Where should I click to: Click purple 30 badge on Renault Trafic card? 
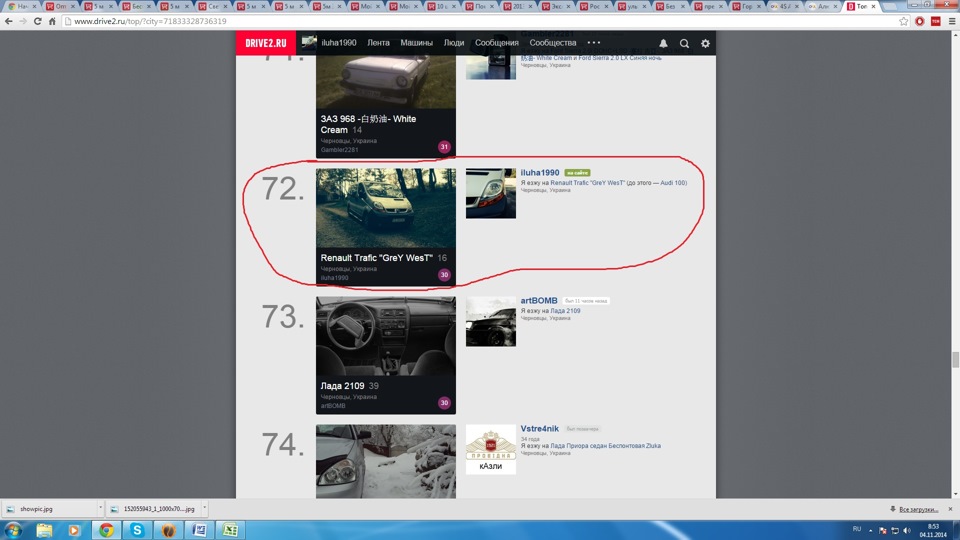[x=444, y=275]
